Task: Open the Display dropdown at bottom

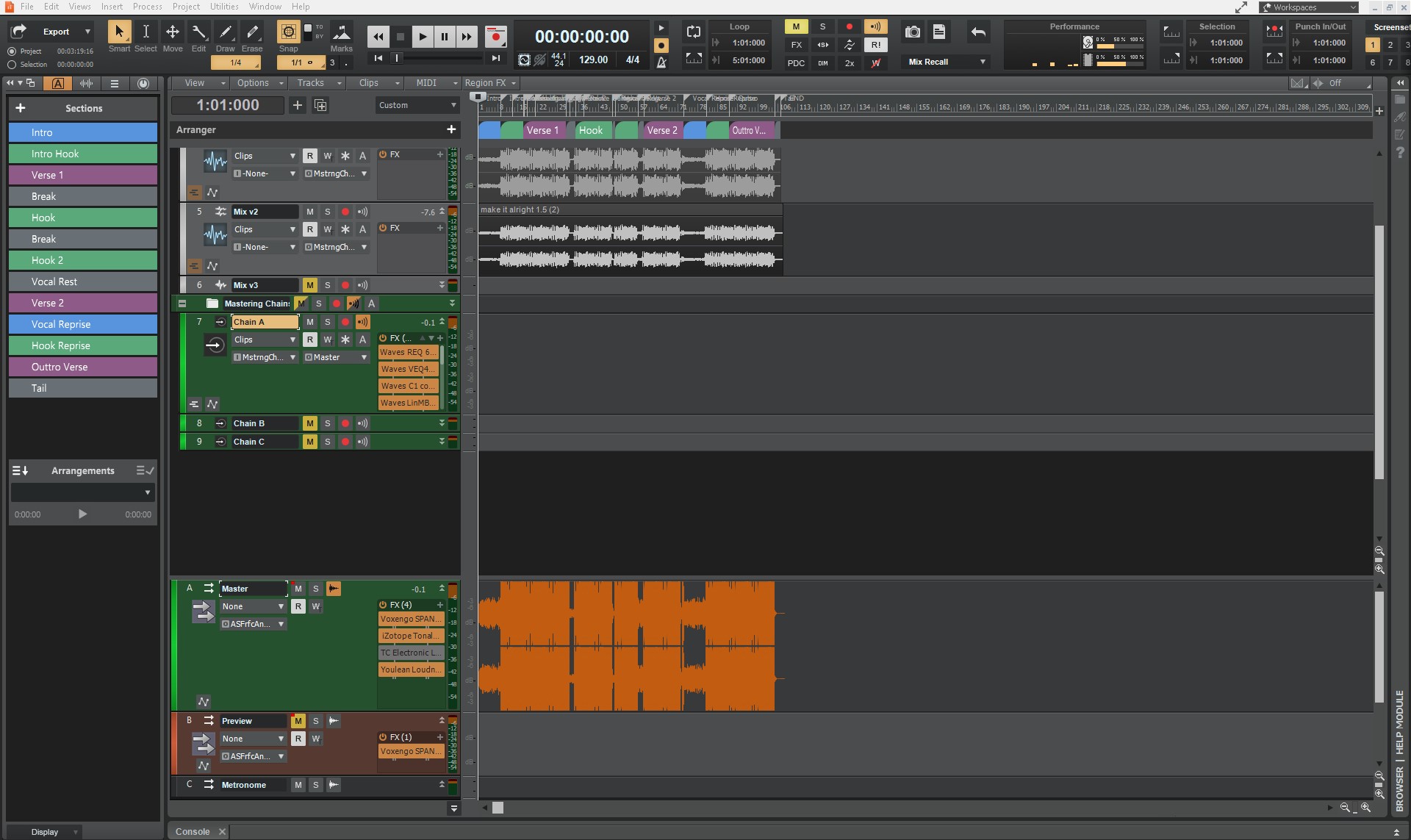Action: coord(44,832)
